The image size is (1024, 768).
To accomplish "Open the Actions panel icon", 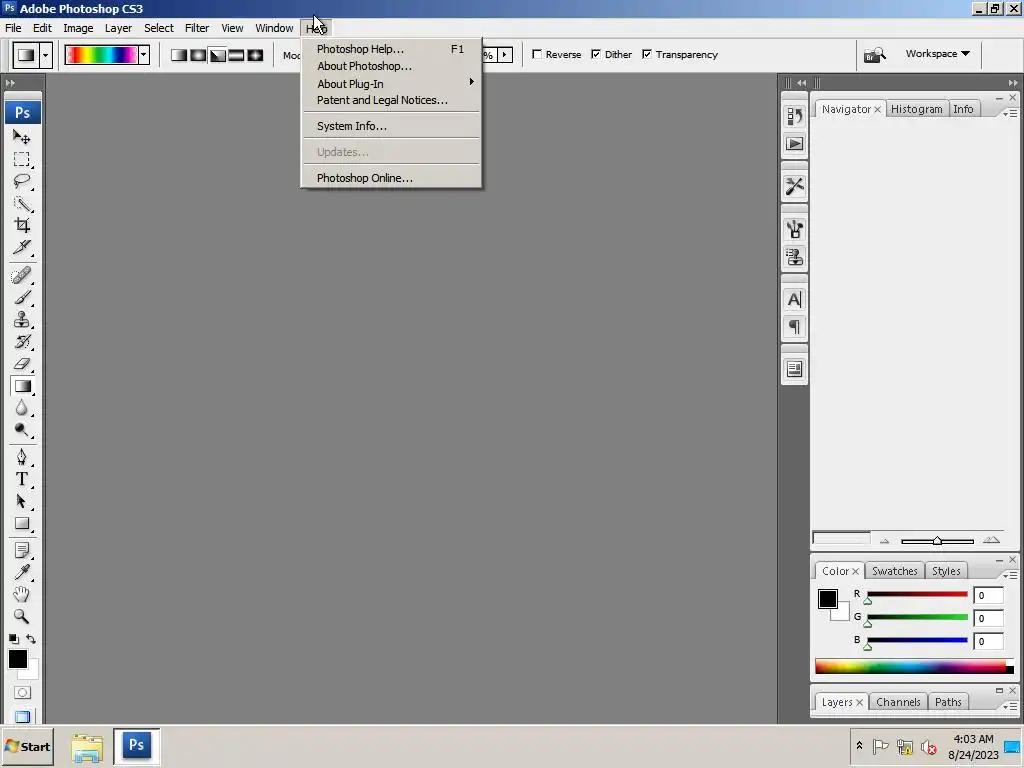I will [794, 144].
